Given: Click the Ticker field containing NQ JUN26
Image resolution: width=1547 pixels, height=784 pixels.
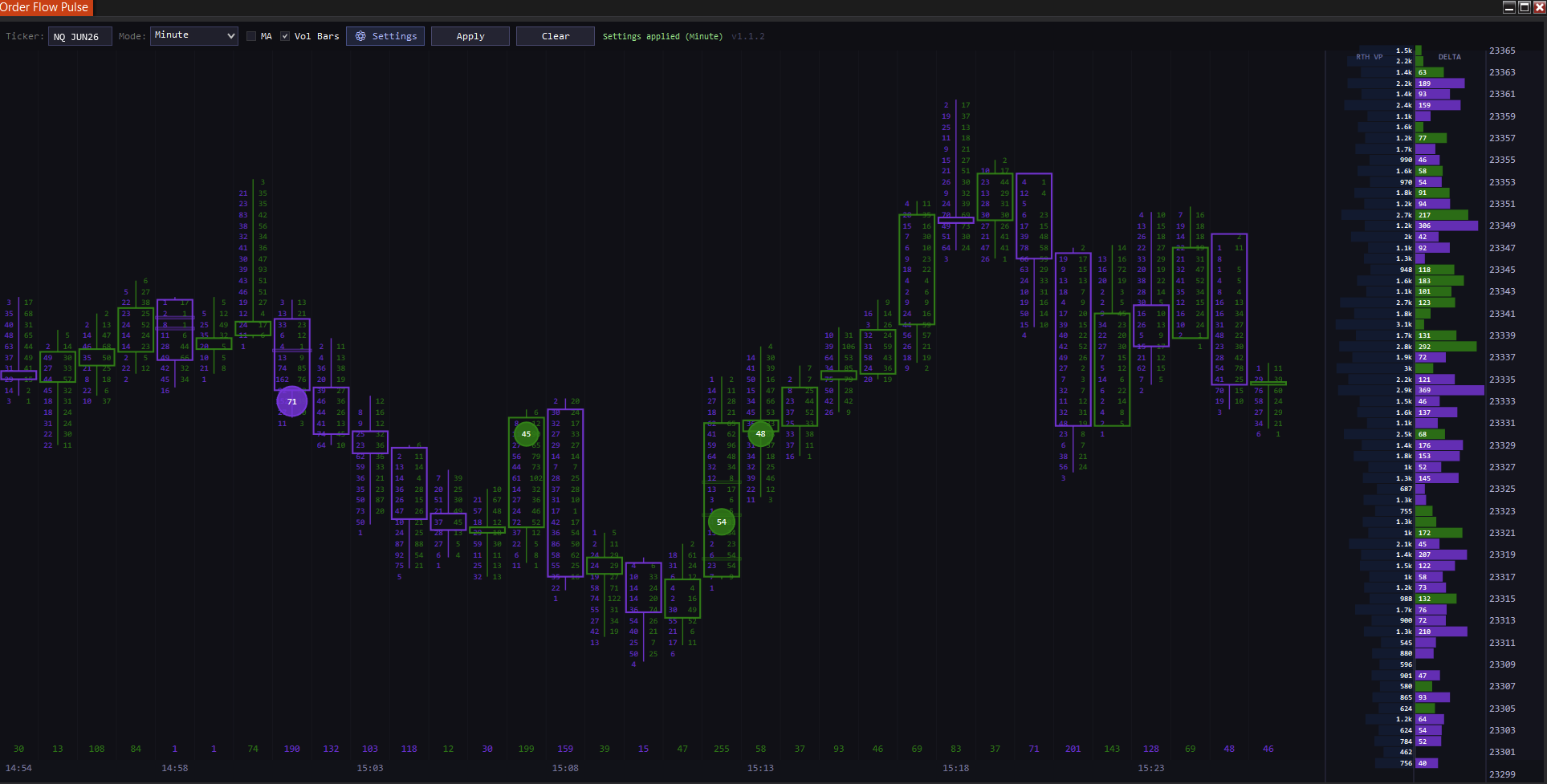Looking at the screenshot, I should tap(79, 37).
